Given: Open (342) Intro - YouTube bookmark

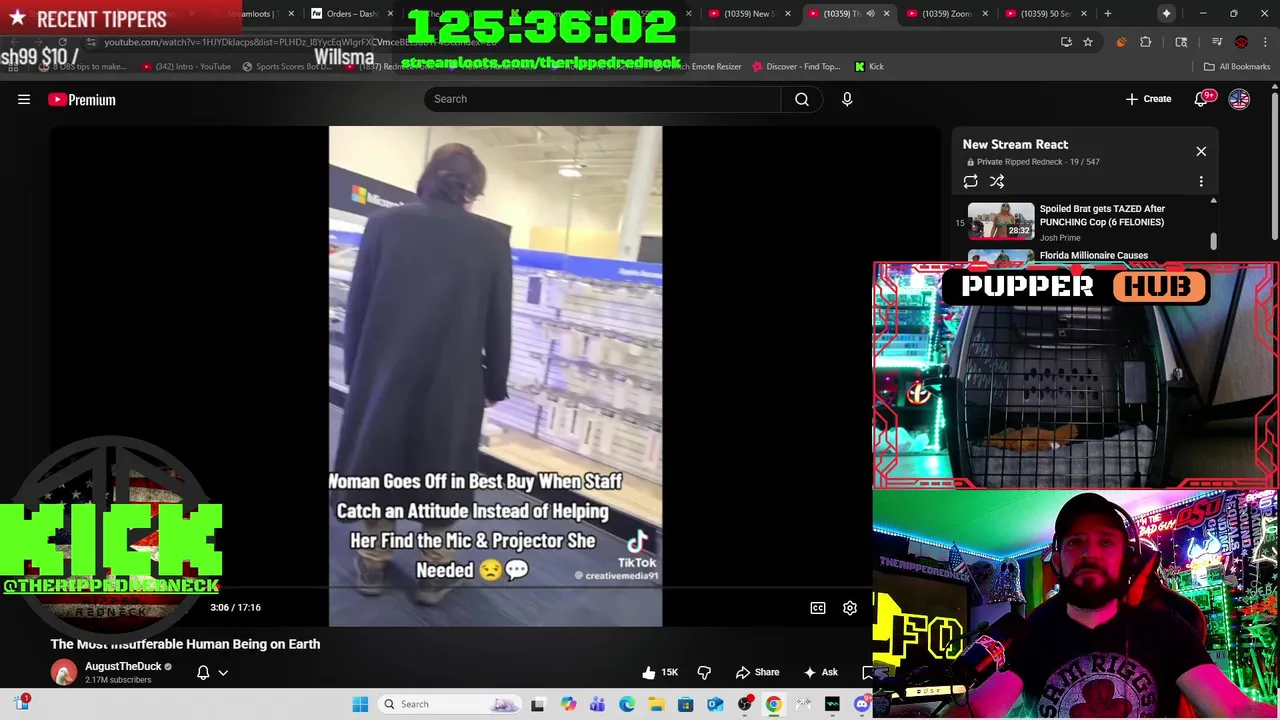Looking at the screenshot, I should point(186,67).
